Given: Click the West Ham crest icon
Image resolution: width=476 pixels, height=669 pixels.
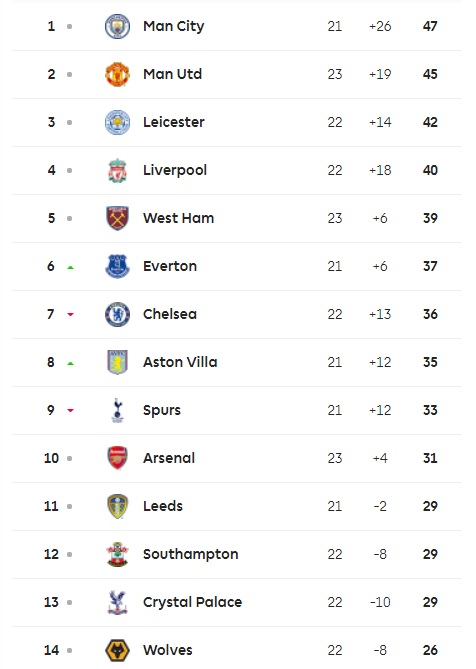Looking at the screenshot, I should click(x=117, y=218).
